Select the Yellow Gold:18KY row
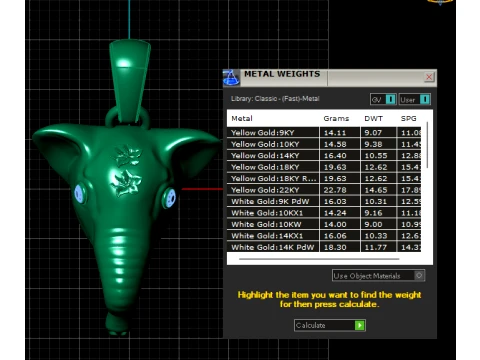The width and height of the screenshot is (480, 360). [x=324, y=167]
